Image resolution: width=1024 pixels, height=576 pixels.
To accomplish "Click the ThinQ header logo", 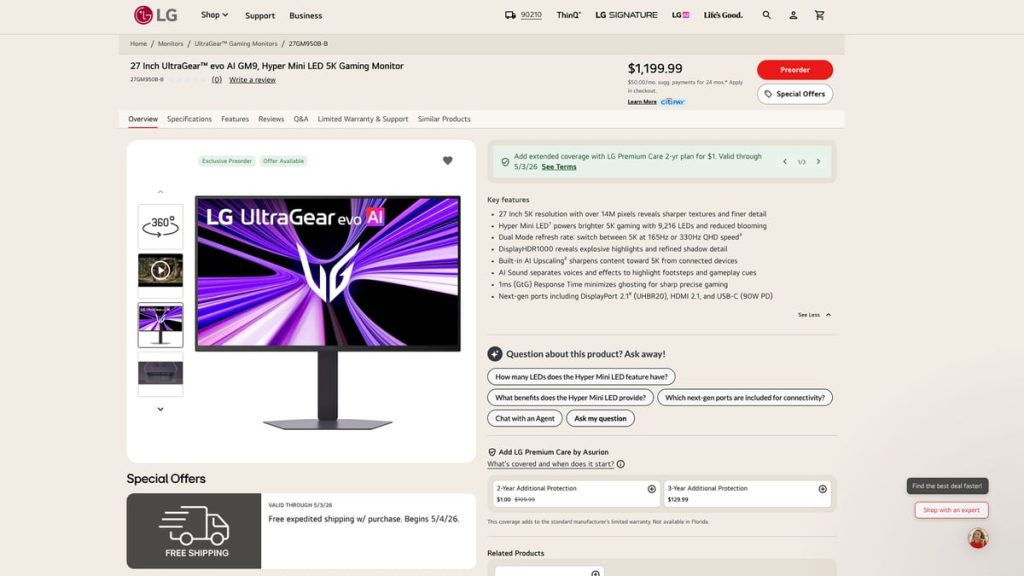I will pos(568,15).
